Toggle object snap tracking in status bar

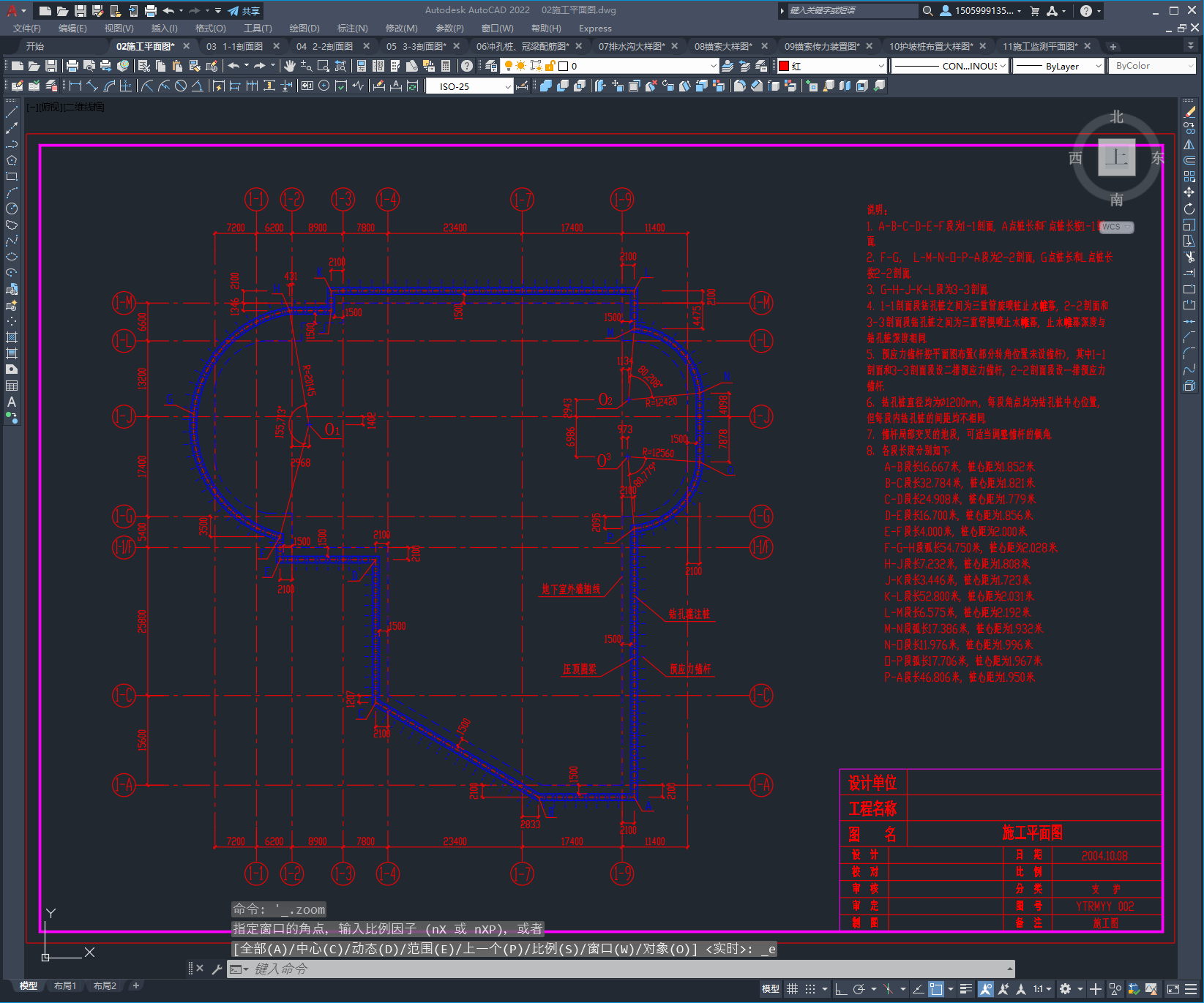coord(918,989)
